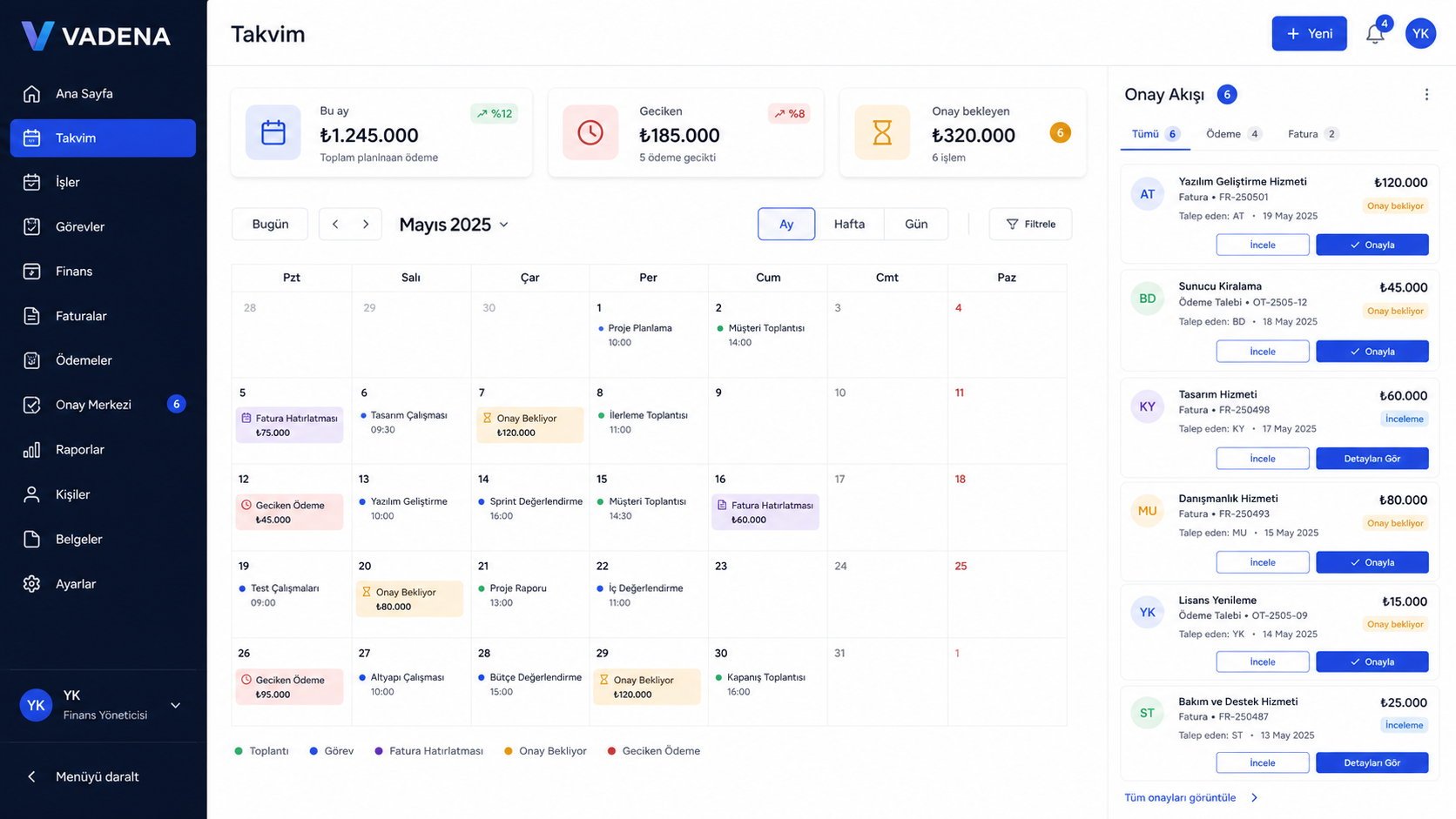Click the Finans sidebar icon
The width and height of the screenshot is (1456, 819).
pyautogui.click(x=32, y=272)
